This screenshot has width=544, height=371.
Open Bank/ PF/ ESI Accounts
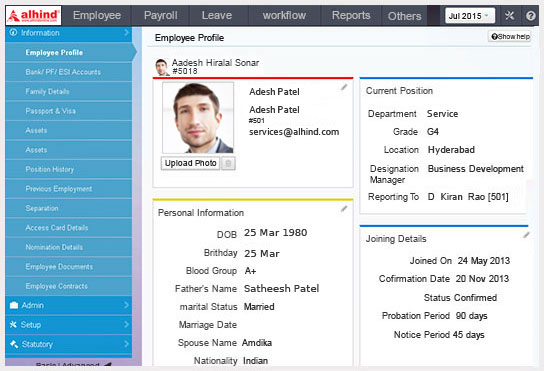coord(69,72)
